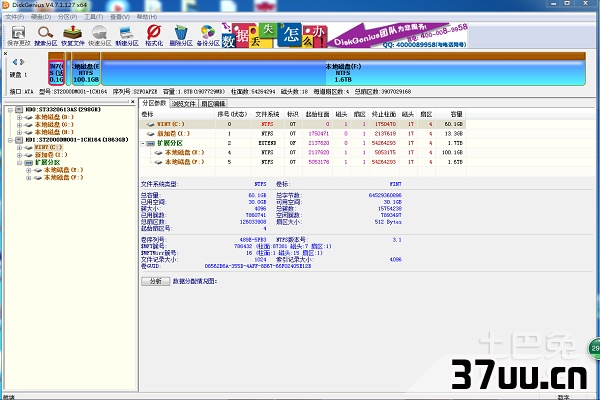
Task: Expand 新加卷 in the left tree
Action: (x=20, y=155)
